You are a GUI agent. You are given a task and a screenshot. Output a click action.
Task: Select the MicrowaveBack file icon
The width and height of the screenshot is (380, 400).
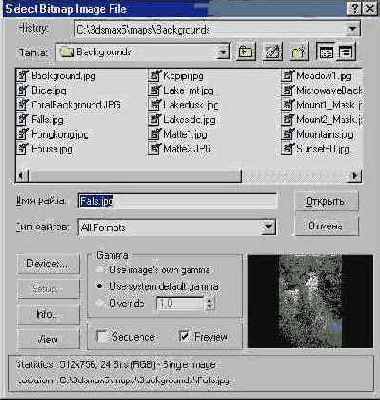pyautogui.click(x=288, y=90)
